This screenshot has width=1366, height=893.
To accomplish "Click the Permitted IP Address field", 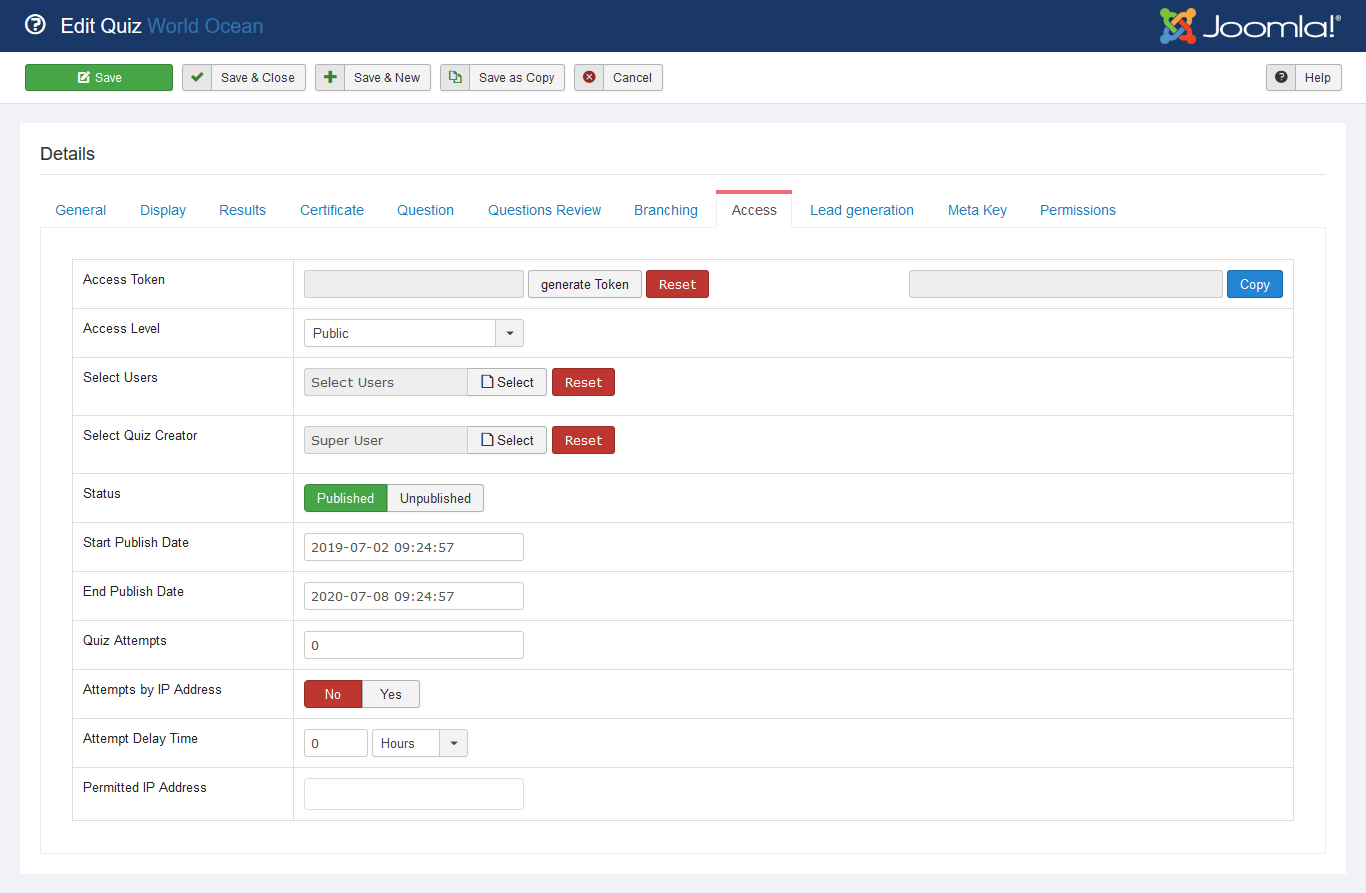I will click(413, 794).
